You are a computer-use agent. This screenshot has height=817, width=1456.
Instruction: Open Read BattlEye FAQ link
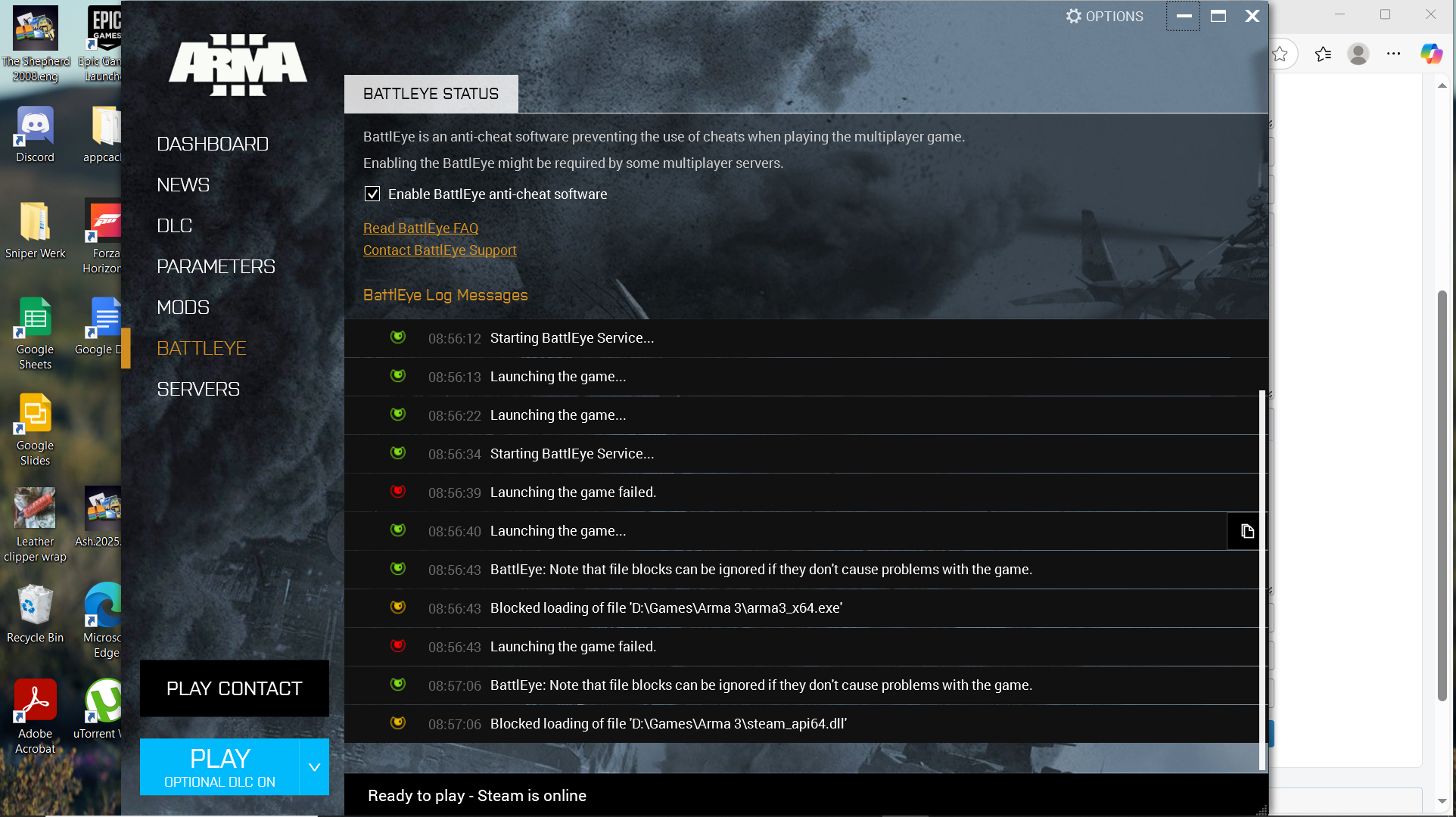tap(421, 228)
